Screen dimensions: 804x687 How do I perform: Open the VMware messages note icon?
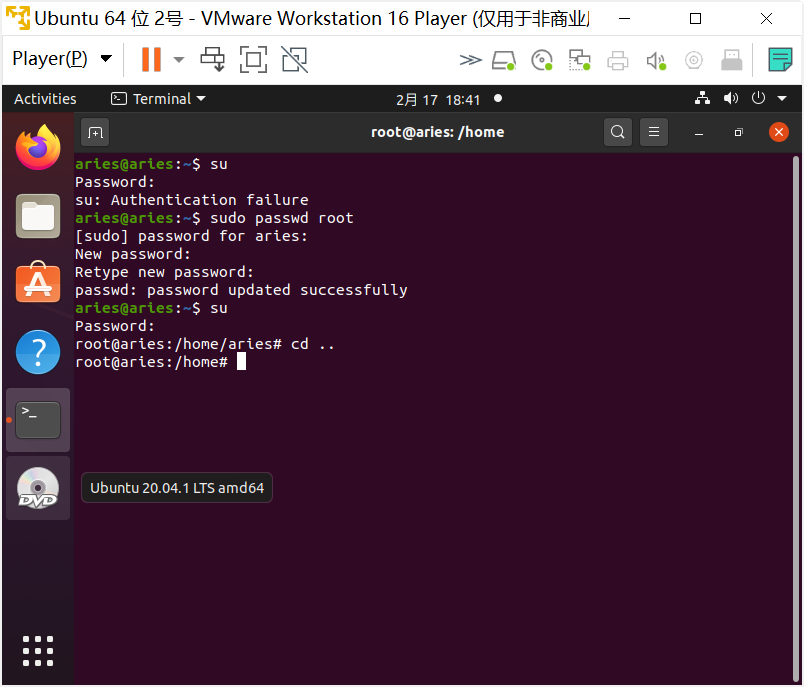(x=780, y=59)
